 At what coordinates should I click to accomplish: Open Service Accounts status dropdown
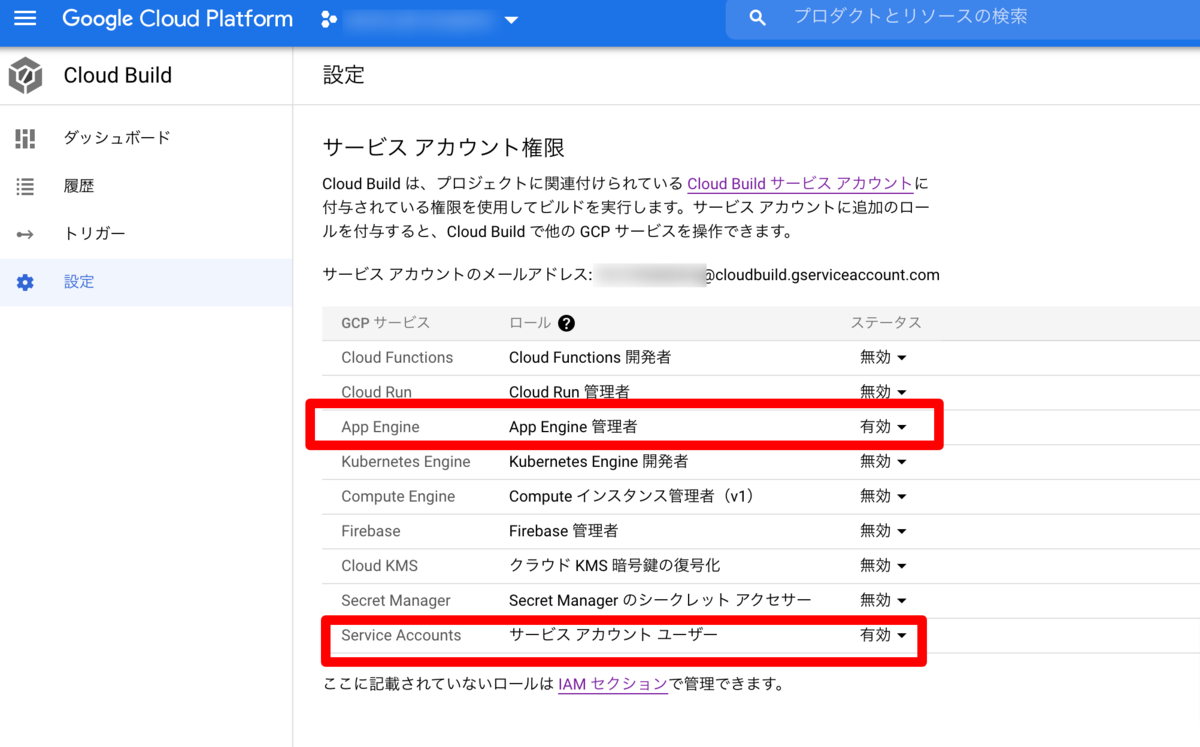[x=883, y=635]
